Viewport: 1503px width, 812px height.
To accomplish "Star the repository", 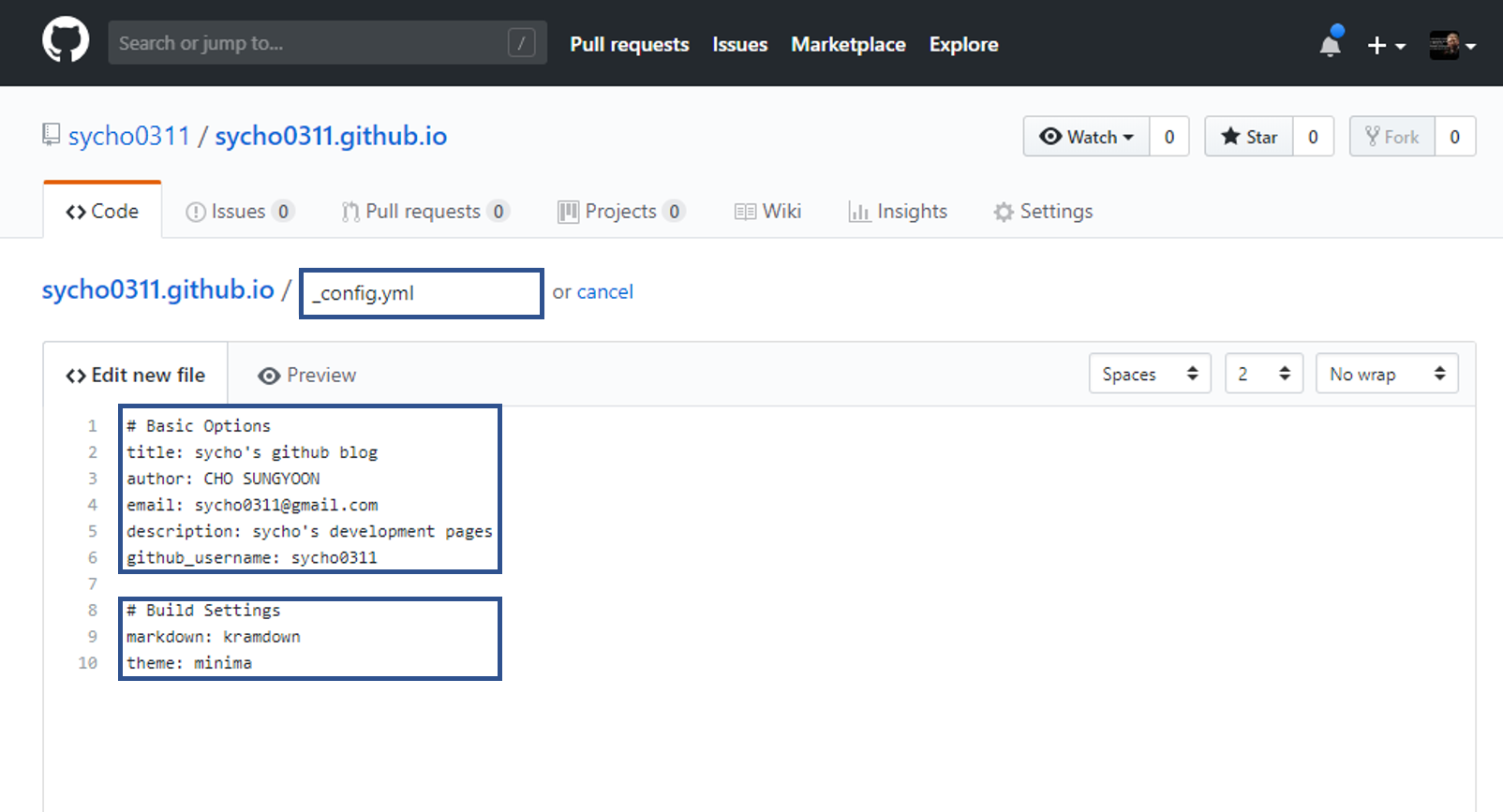I will tap(1249, 137).
